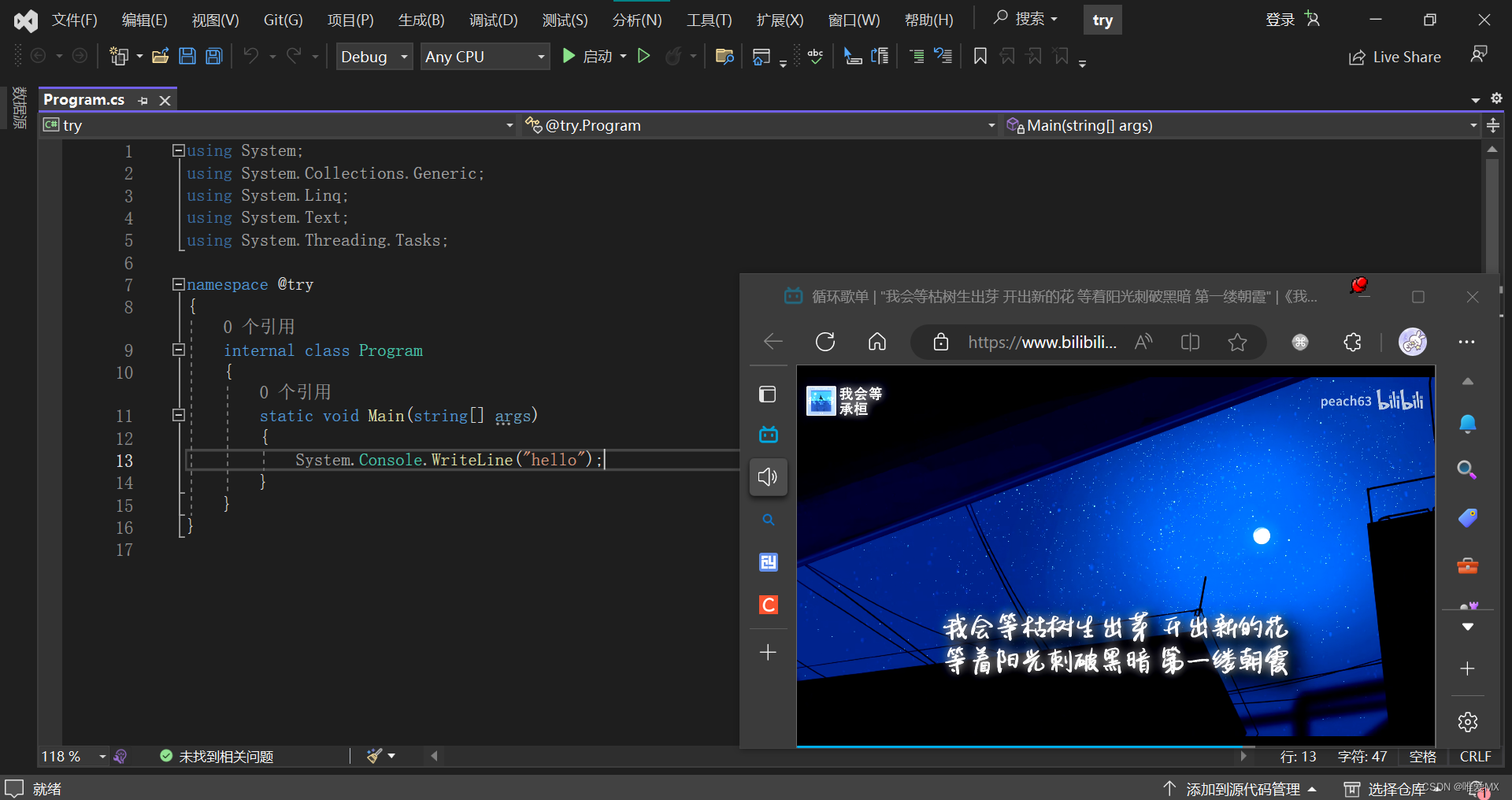This screenshot has width=1512, height=800.
Task: Click the bilibili tab icon in sidebar
Action: click(768, 435)
